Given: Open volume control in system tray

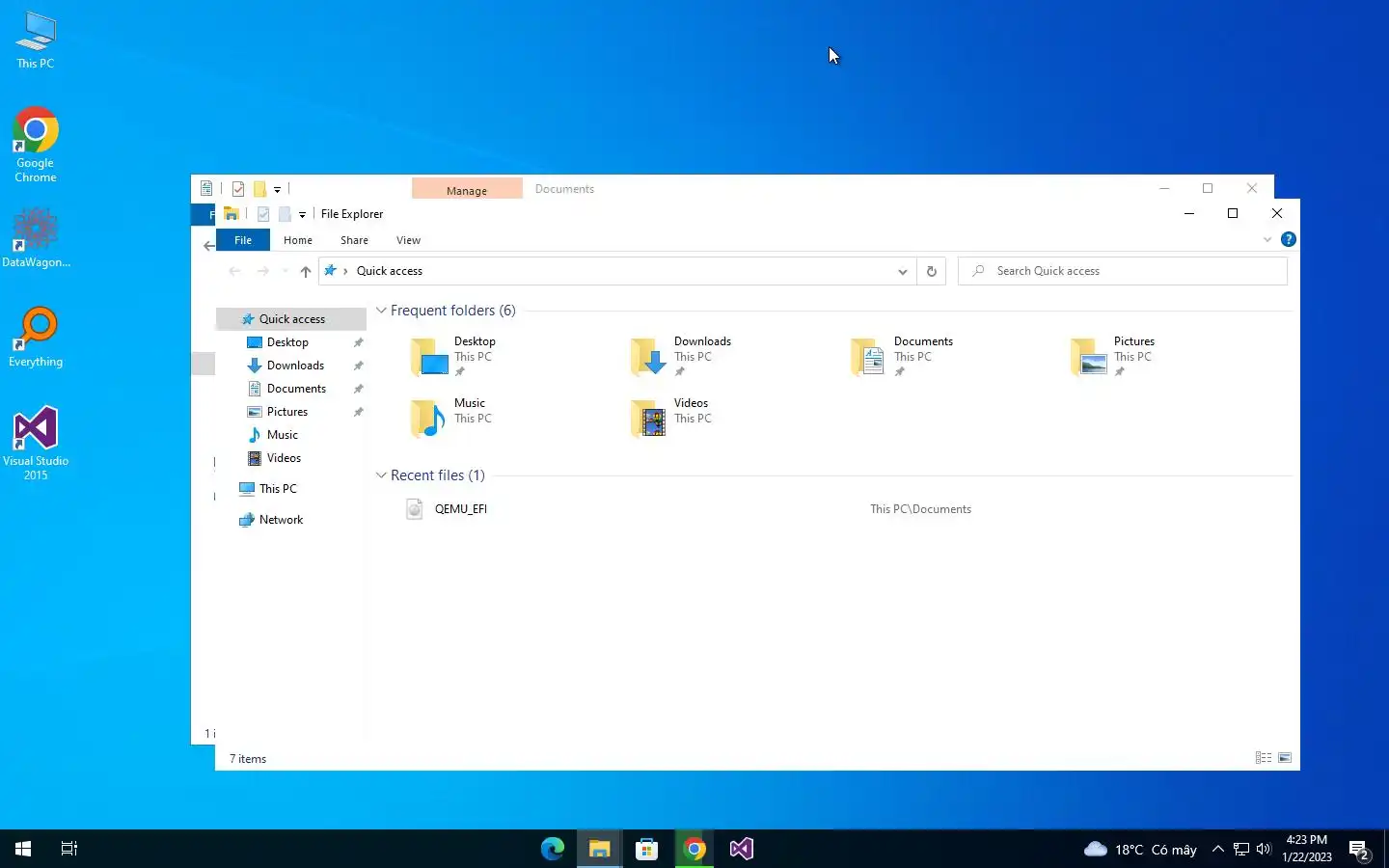Looking at the screenshot, I should (x=1264, y=849).
